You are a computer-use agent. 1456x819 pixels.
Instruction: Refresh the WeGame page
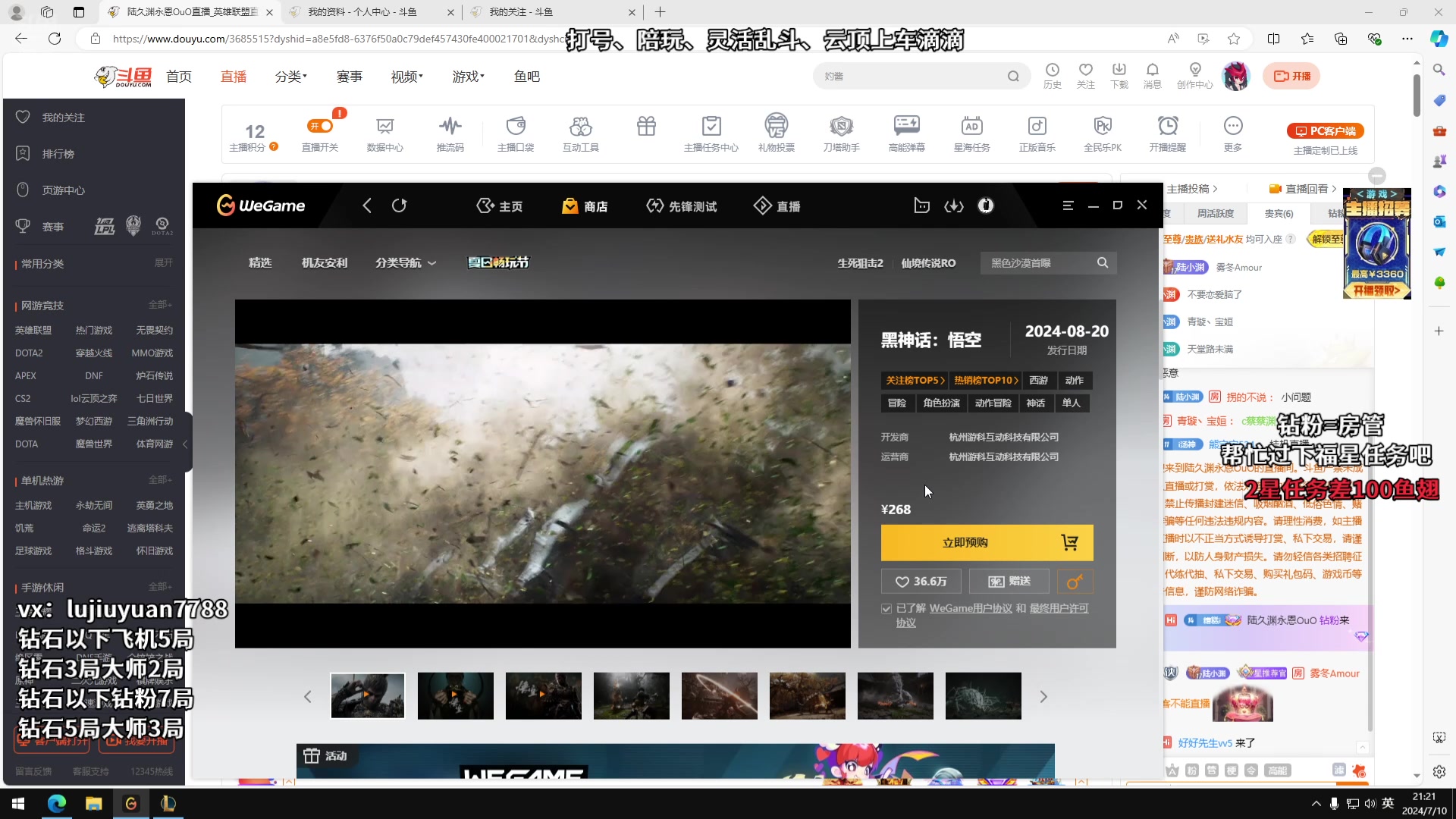[x=400, y=206]
